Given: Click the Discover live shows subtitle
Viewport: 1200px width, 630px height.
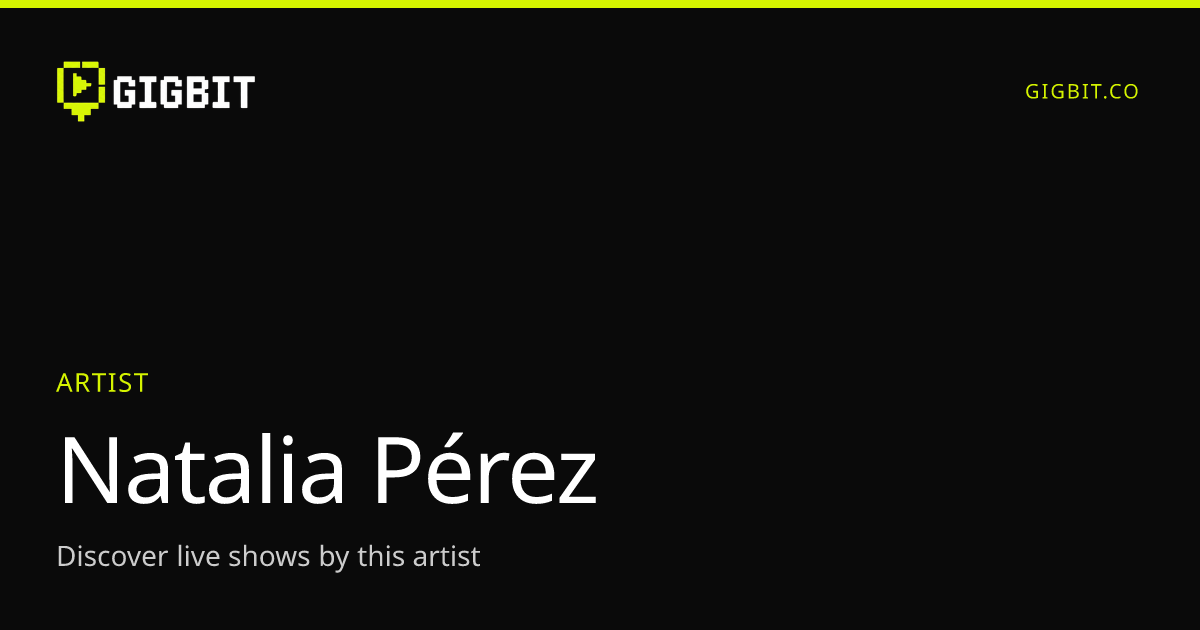Looking at the screenshot, I should pyautogui.click(x=268, y=557).
